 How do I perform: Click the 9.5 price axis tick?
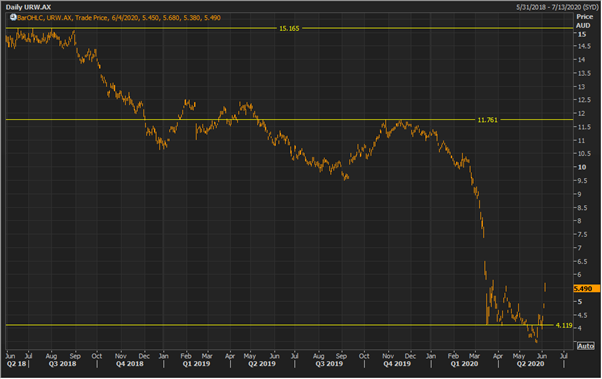click(x=582, y=181)
